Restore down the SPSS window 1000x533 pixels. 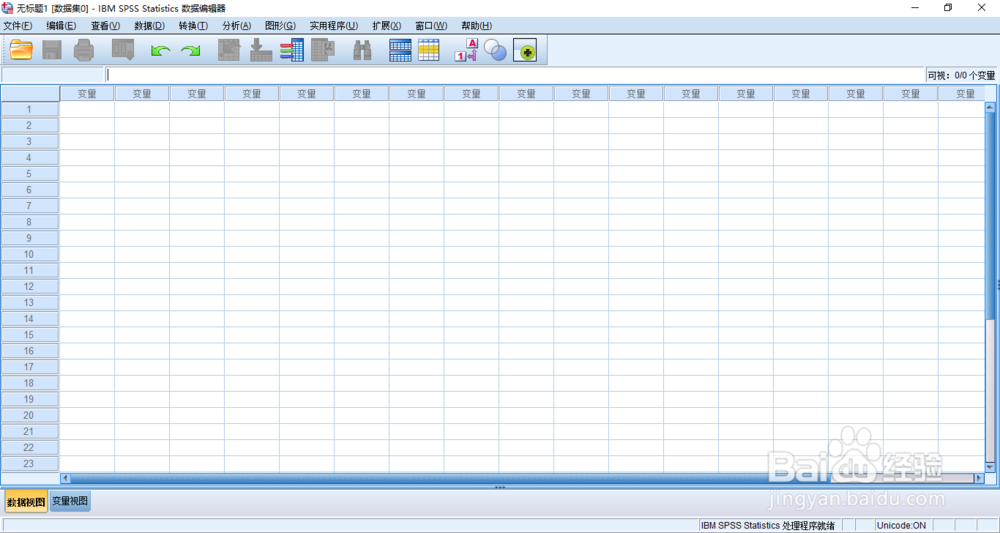(x=948, y=8)
